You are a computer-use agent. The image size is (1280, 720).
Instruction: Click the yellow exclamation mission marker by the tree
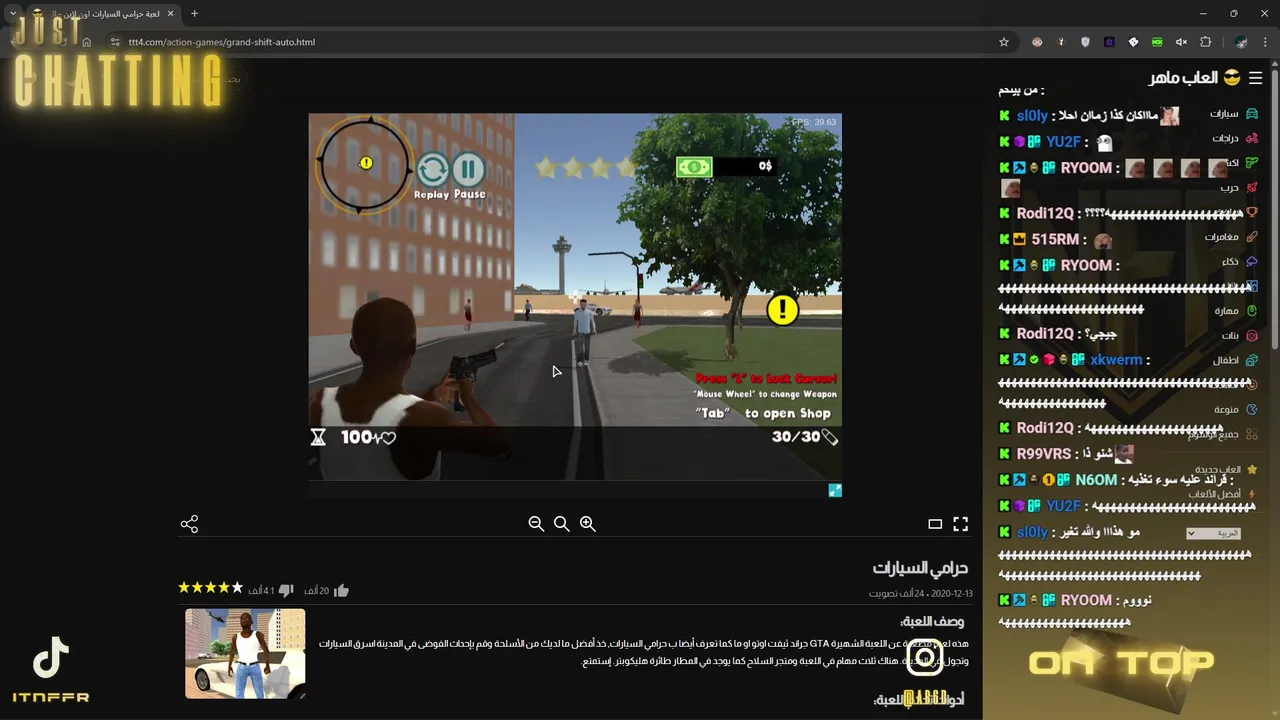782,309
